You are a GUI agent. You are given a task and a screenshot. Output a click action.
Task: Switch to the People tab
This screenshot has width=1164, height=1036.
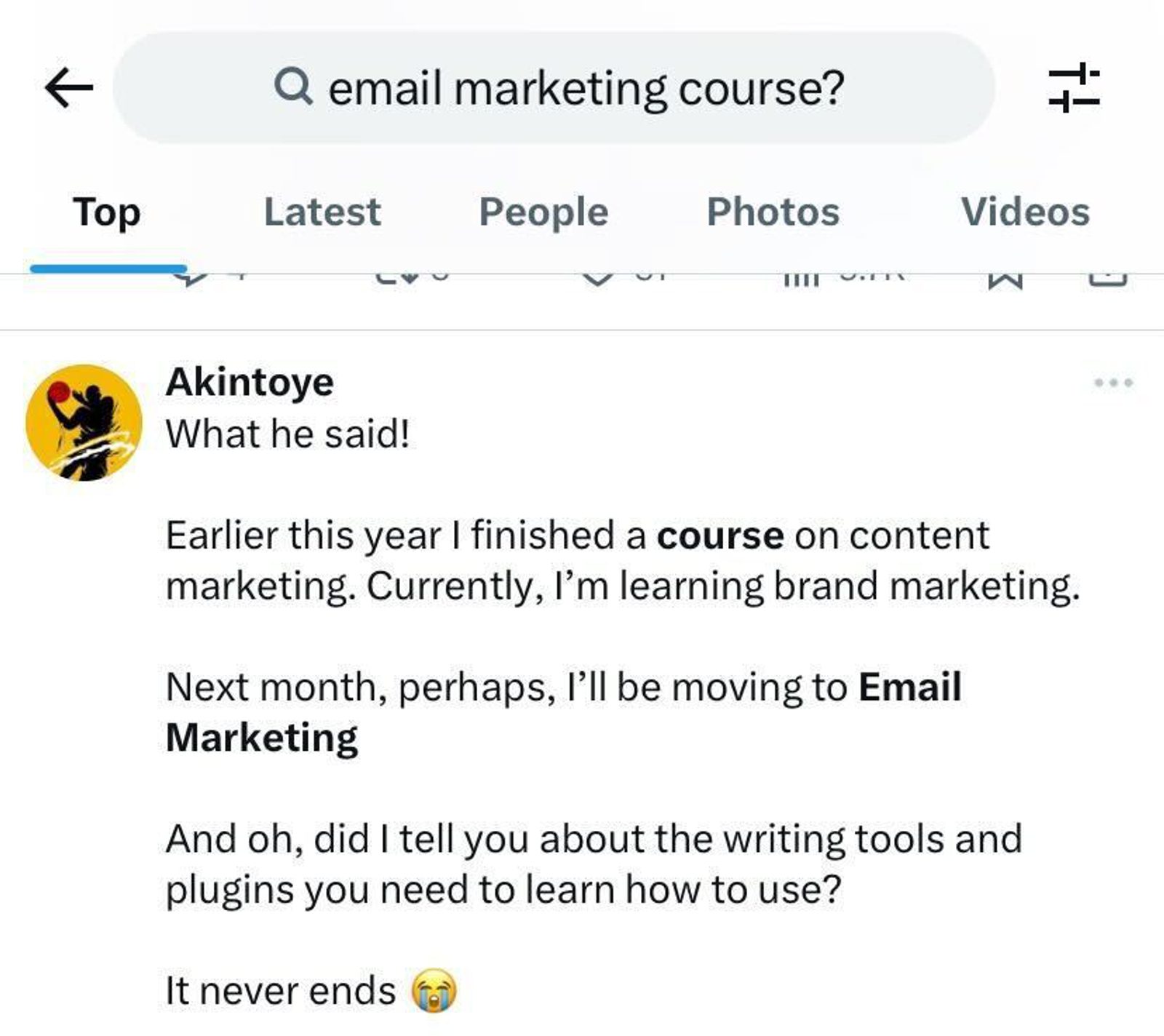[543, 212]
